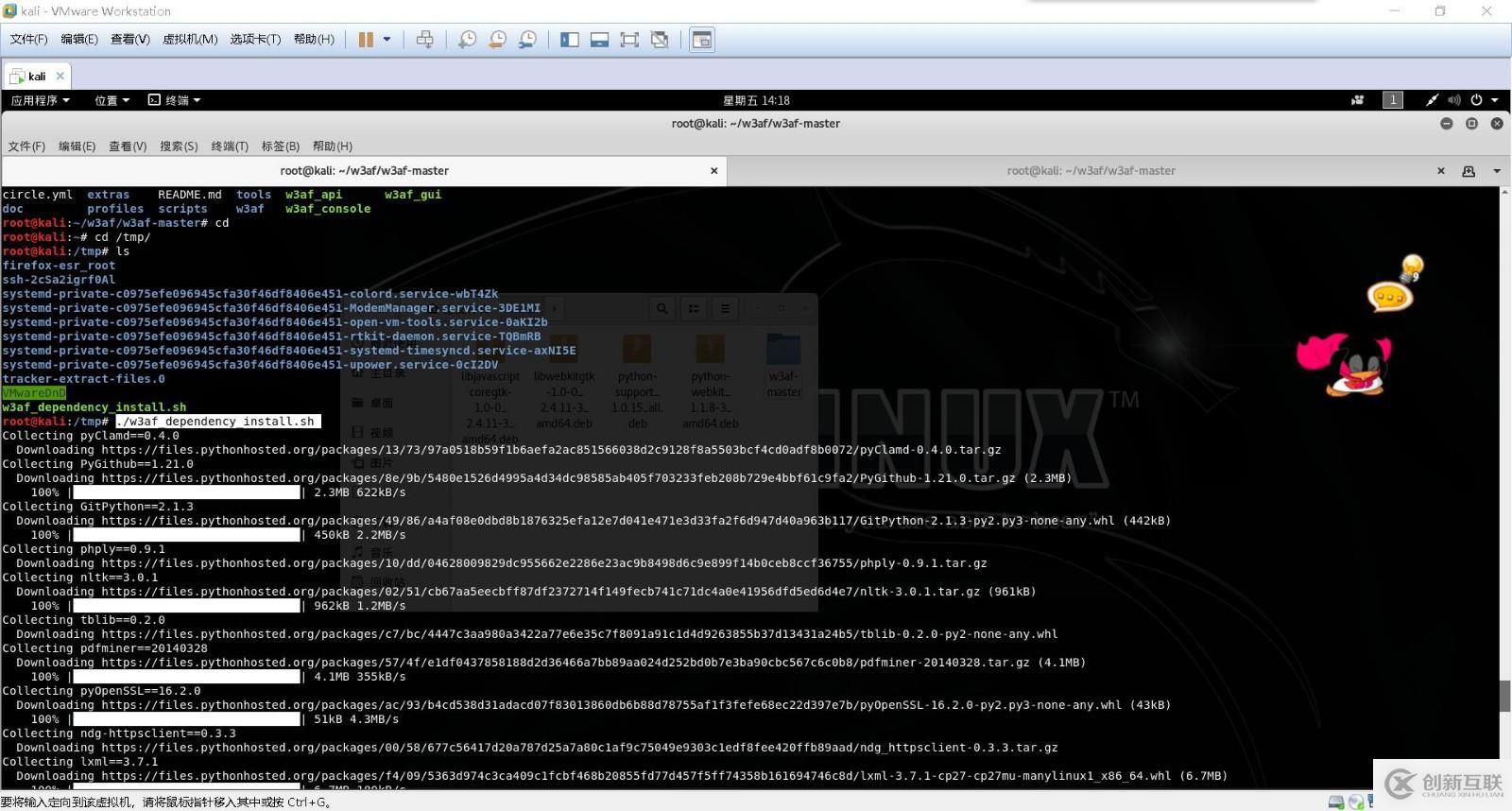Expand the 位置 places menu
Screen dimensions: 1512x811
tap(112, 100)
